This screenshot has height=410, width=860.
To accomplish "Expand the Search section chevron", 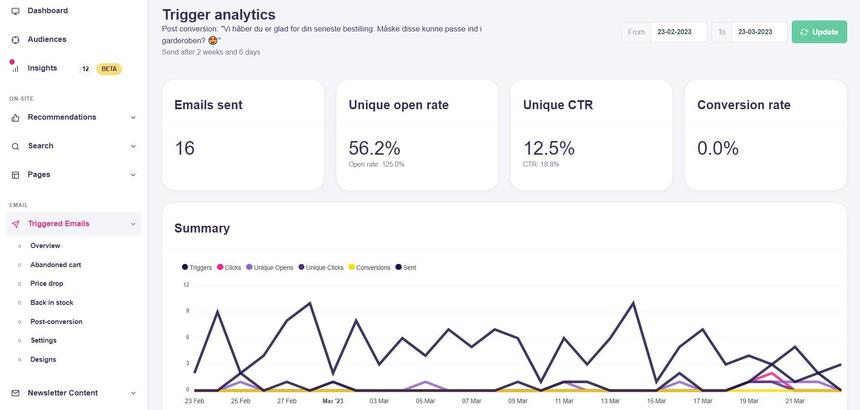I will click(133, 146).
